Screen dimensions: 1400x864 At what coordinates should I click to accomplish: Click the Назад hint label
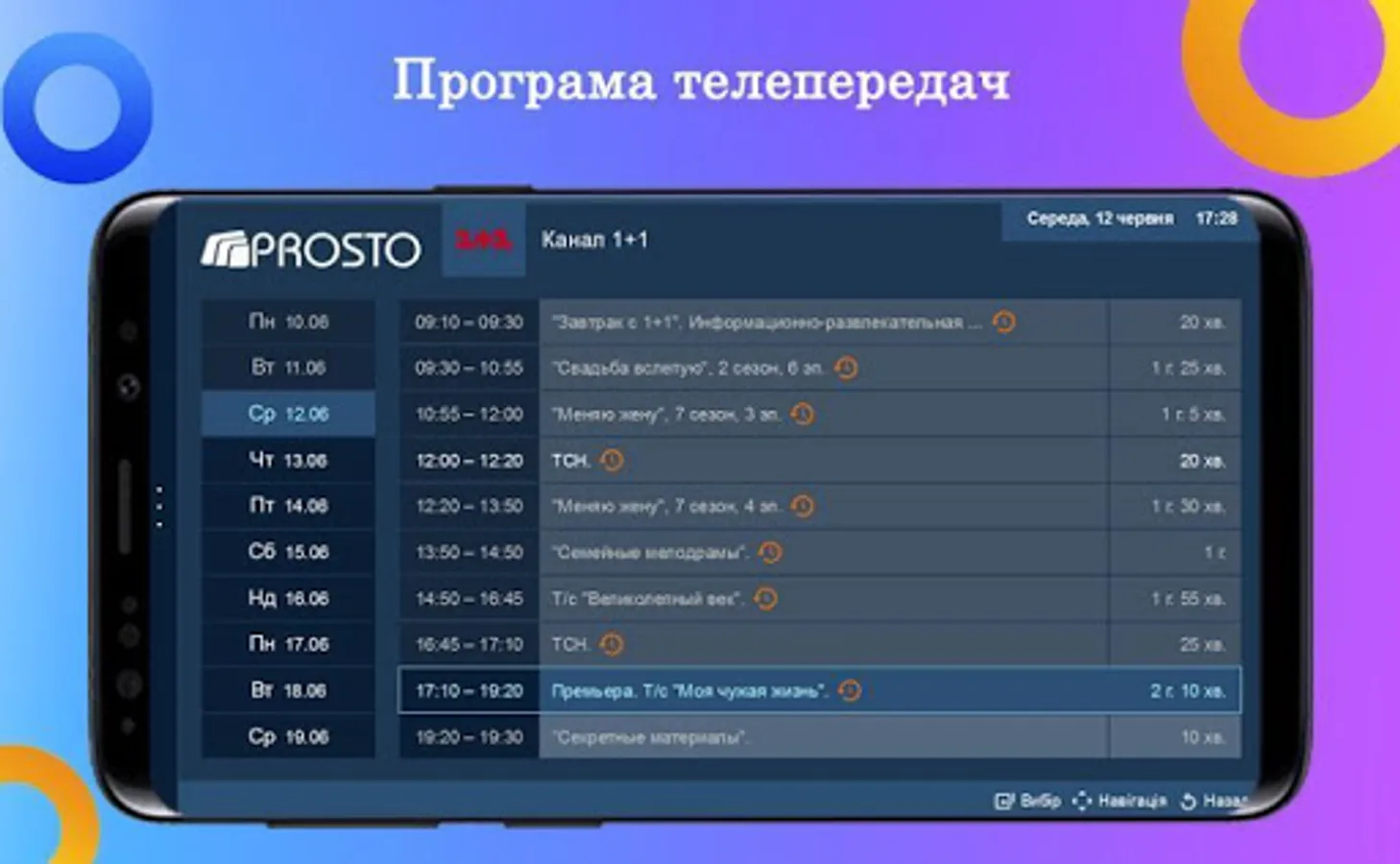[1224, 801]
